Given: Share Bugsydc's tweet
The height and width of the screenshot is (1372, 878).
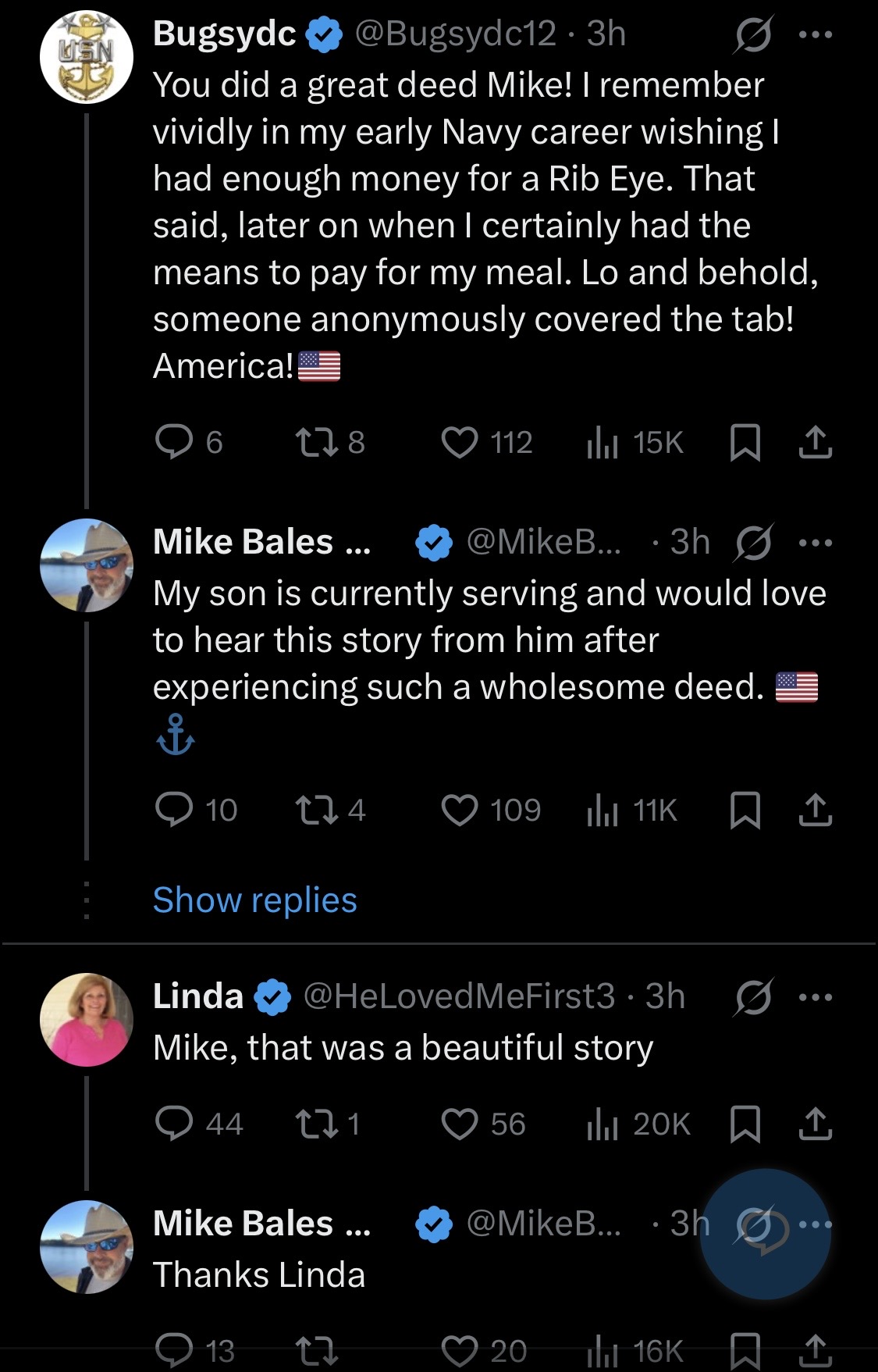Looking at the screenshot, I should pos(816,442).
